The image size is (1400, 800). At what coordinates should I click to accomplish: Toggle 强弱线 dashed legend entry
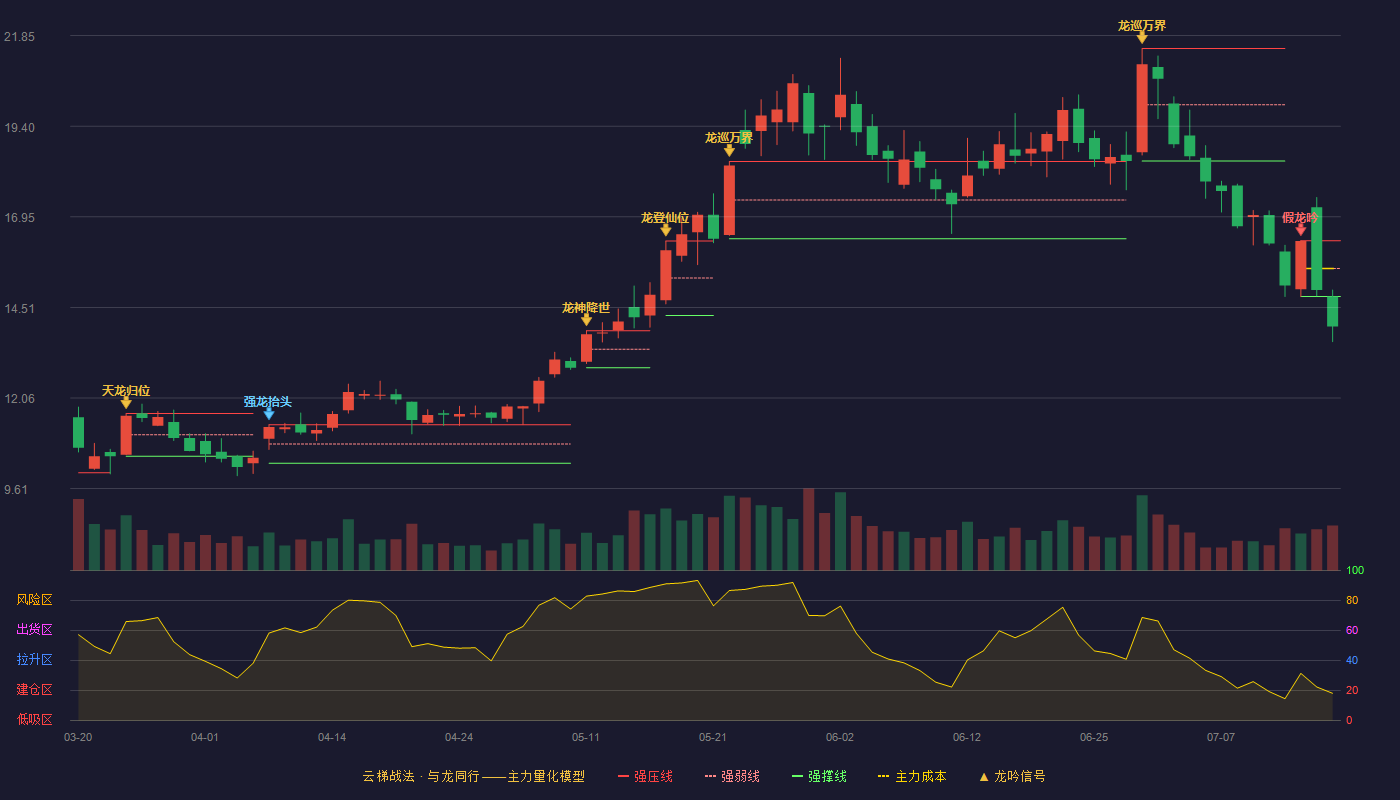(732, 776)
